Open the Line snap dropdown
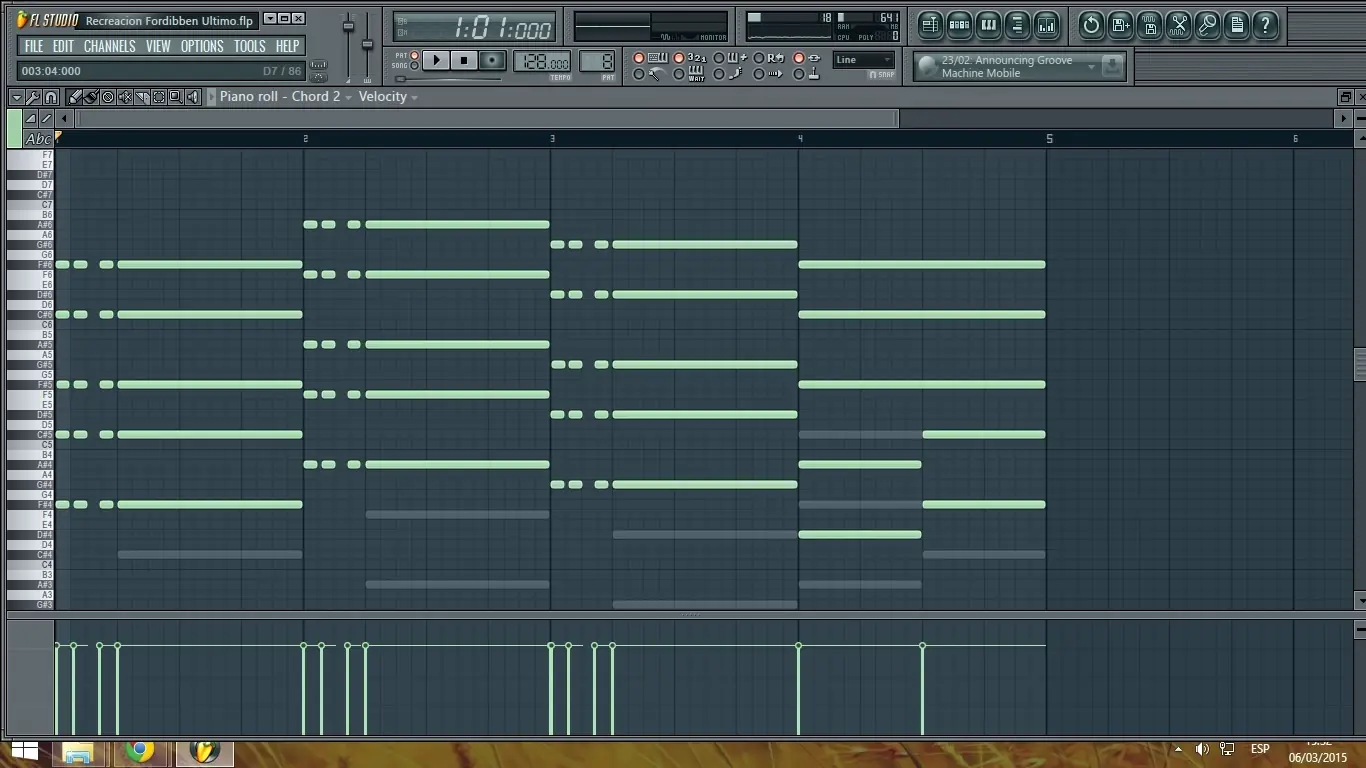Image resolution: width=1366 pixels, height=768 pixels. pos(864,60)
